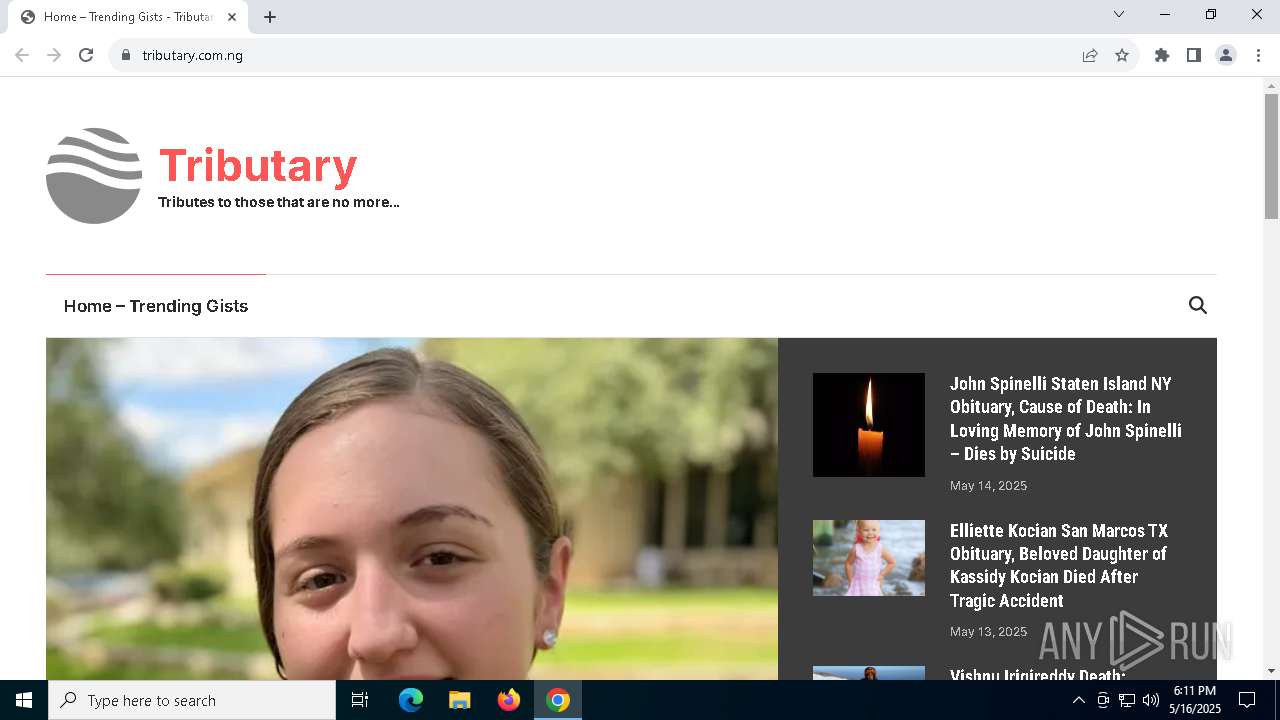Click the Tributary round logo
The height and width of the screenshot is (720, 1280).
(x=94, y=176)
